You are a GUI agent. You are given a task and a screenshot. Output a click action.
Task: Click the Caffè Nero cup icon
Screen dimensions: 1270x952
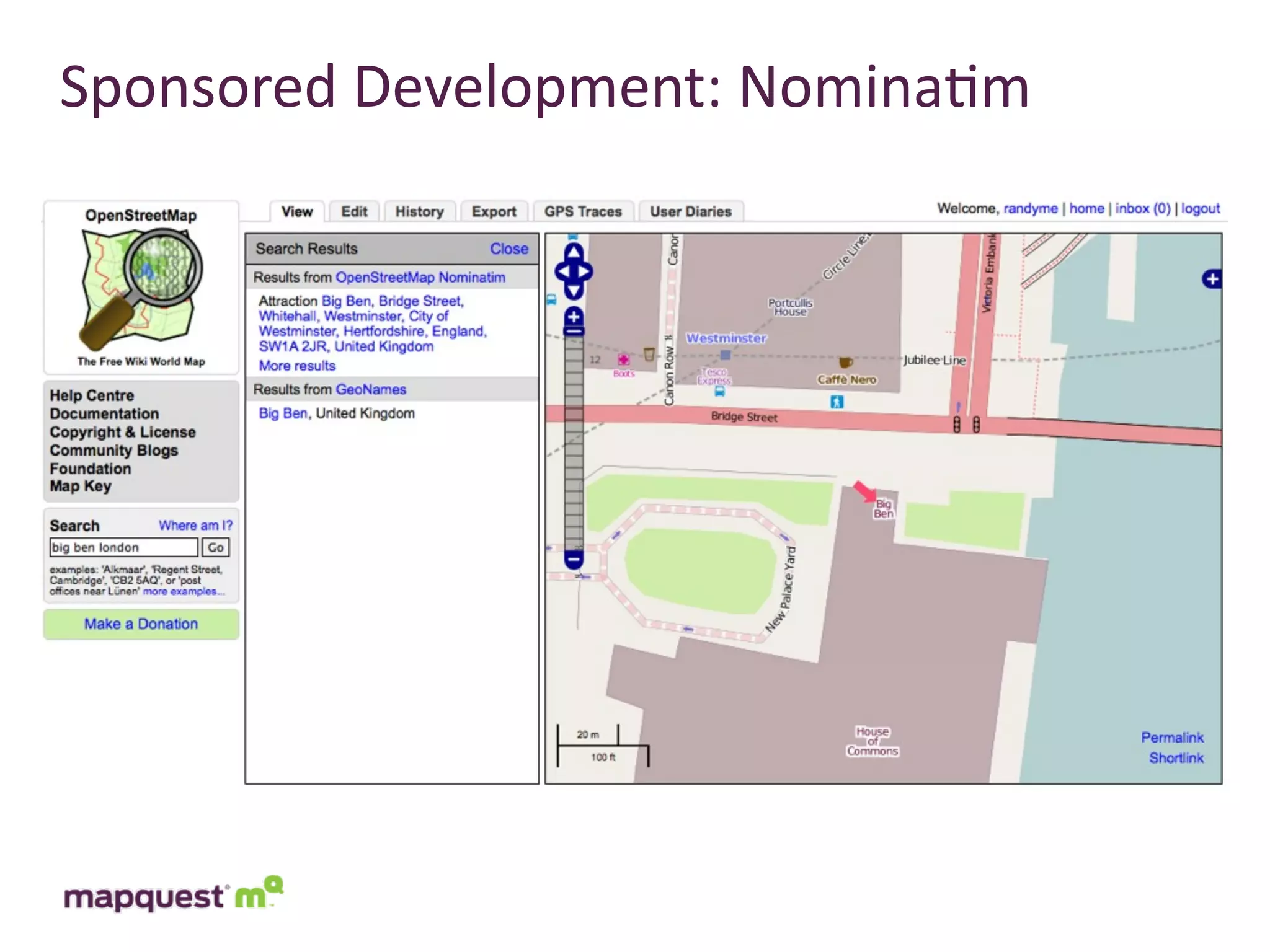click(845, 362)
